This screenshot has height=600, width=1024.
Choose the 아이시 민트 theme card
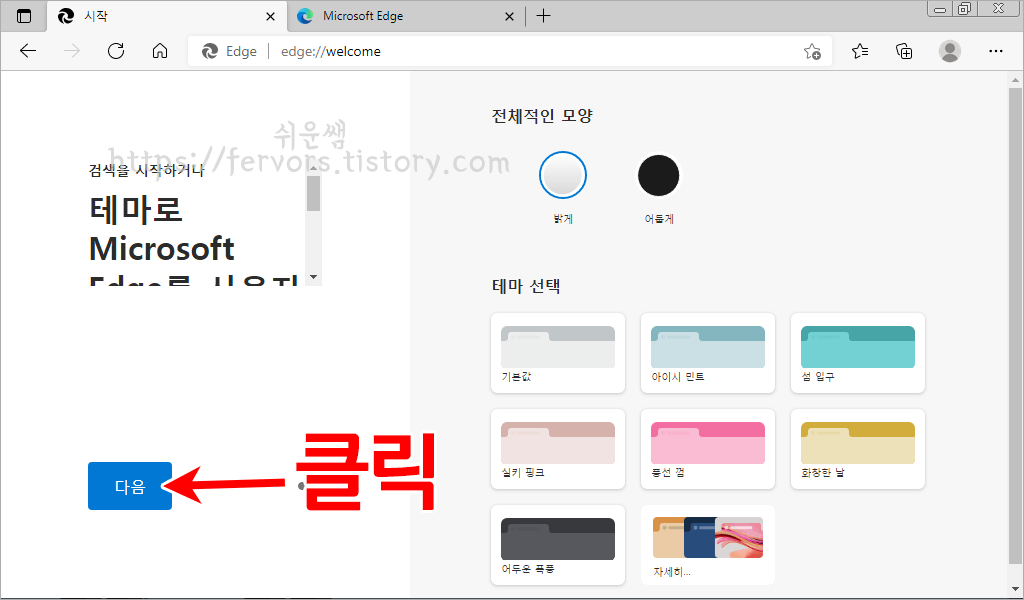click(x=708, y=353)
